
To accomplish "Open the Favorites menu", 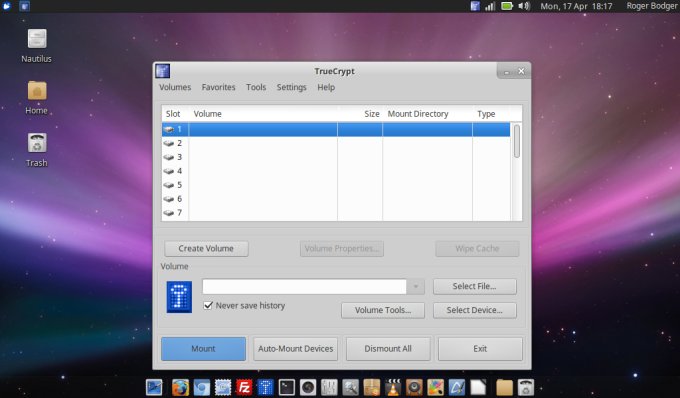I will pos(219,87).
